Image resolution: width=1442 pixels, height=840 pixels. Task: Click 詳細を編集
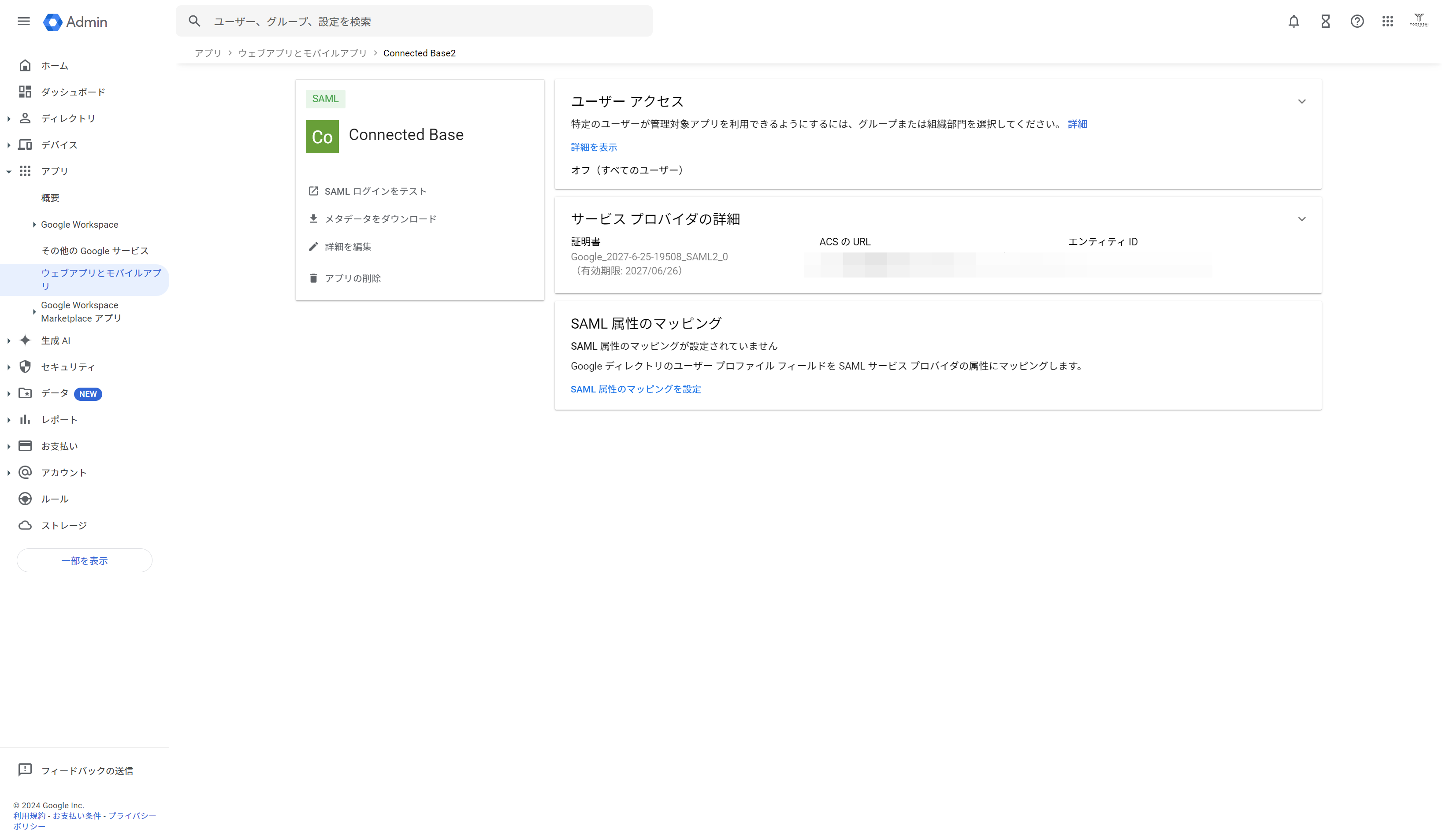click(340, 247)
